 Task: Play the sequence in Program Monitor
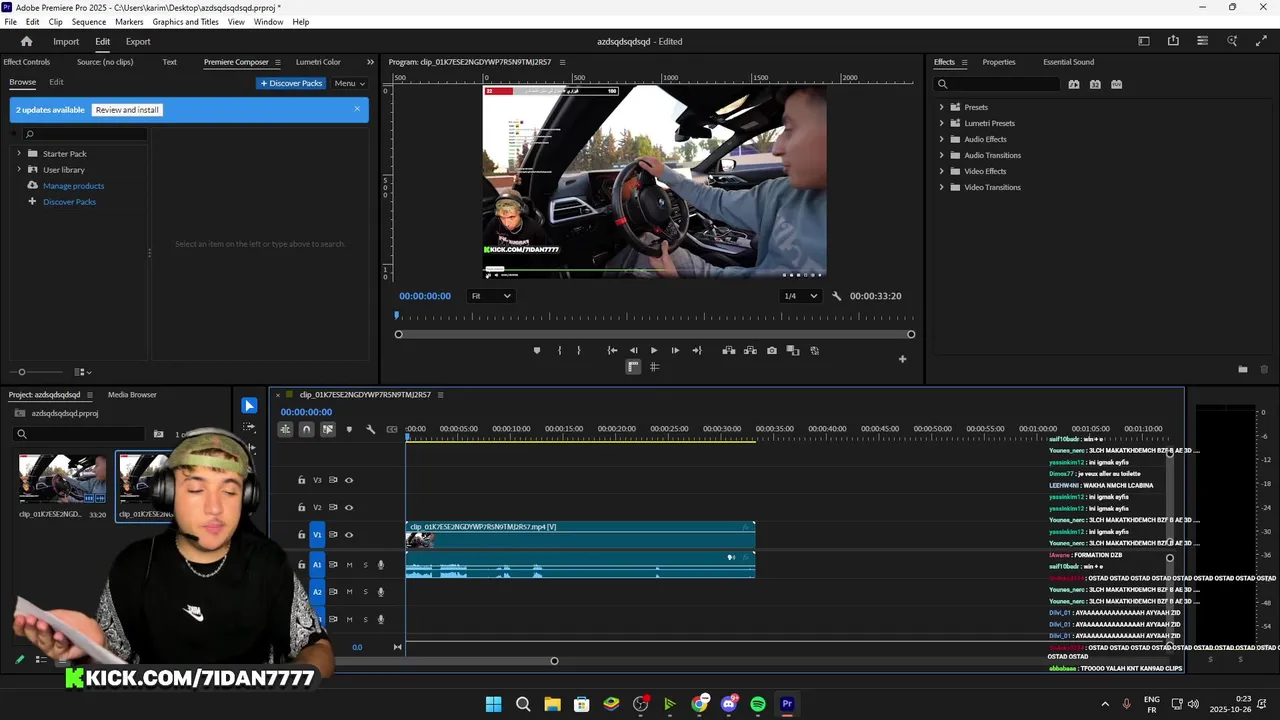tap(654, 350)
